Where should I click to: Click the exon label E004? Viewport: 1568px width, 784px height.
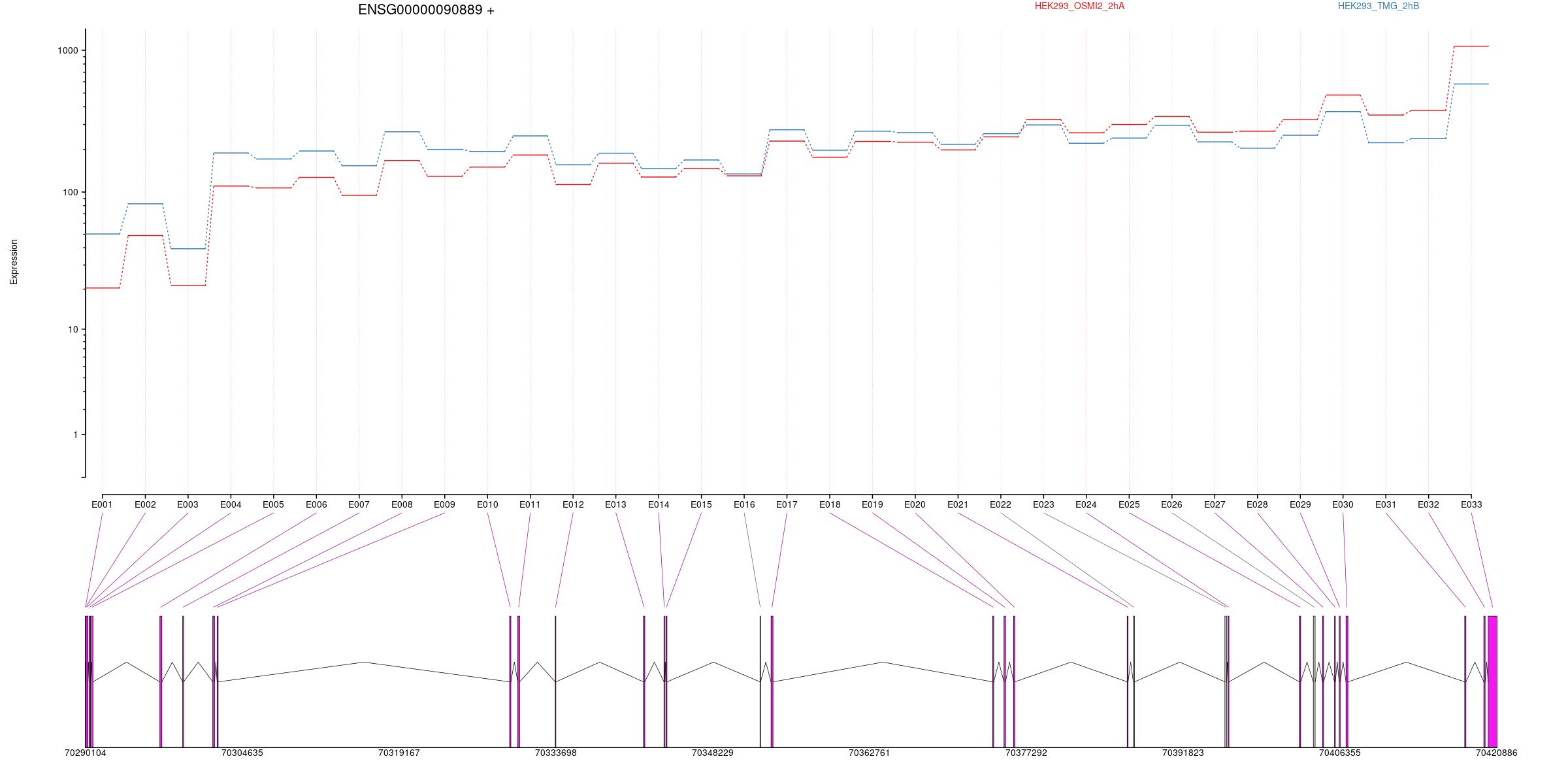click(x=231, y=504)
